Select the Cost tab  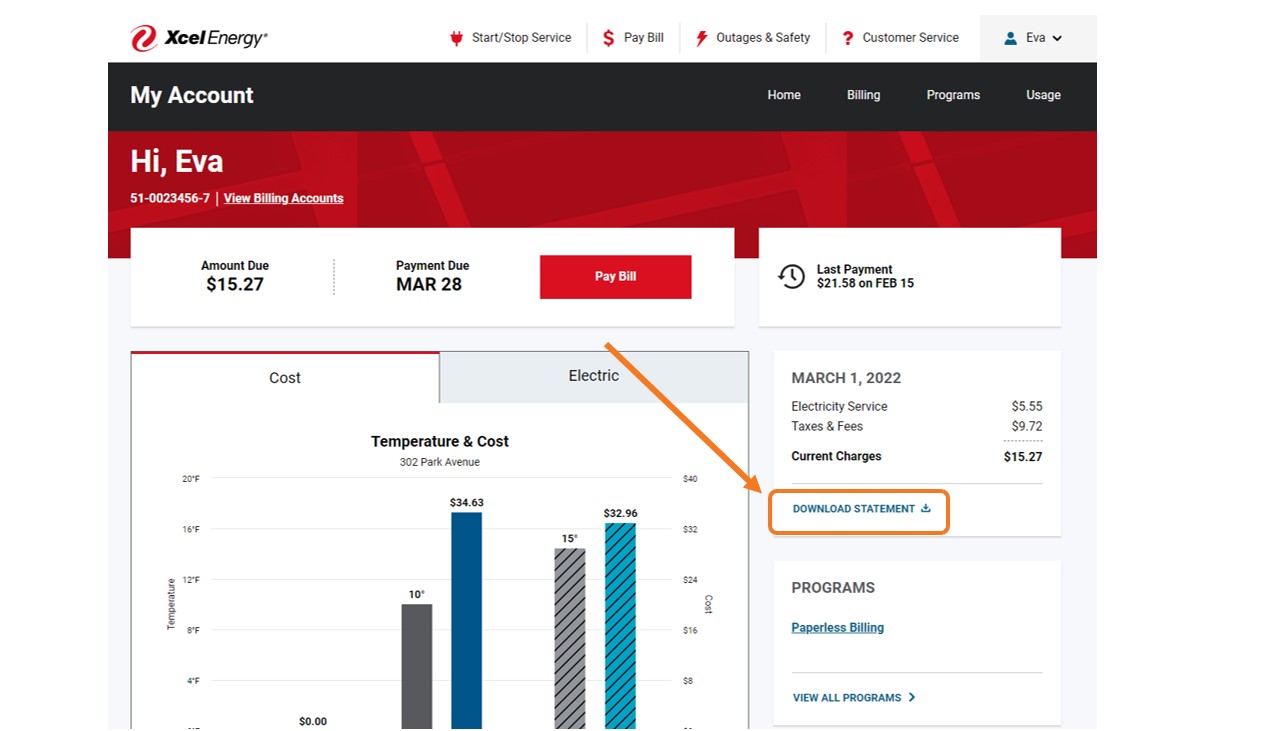284,377
